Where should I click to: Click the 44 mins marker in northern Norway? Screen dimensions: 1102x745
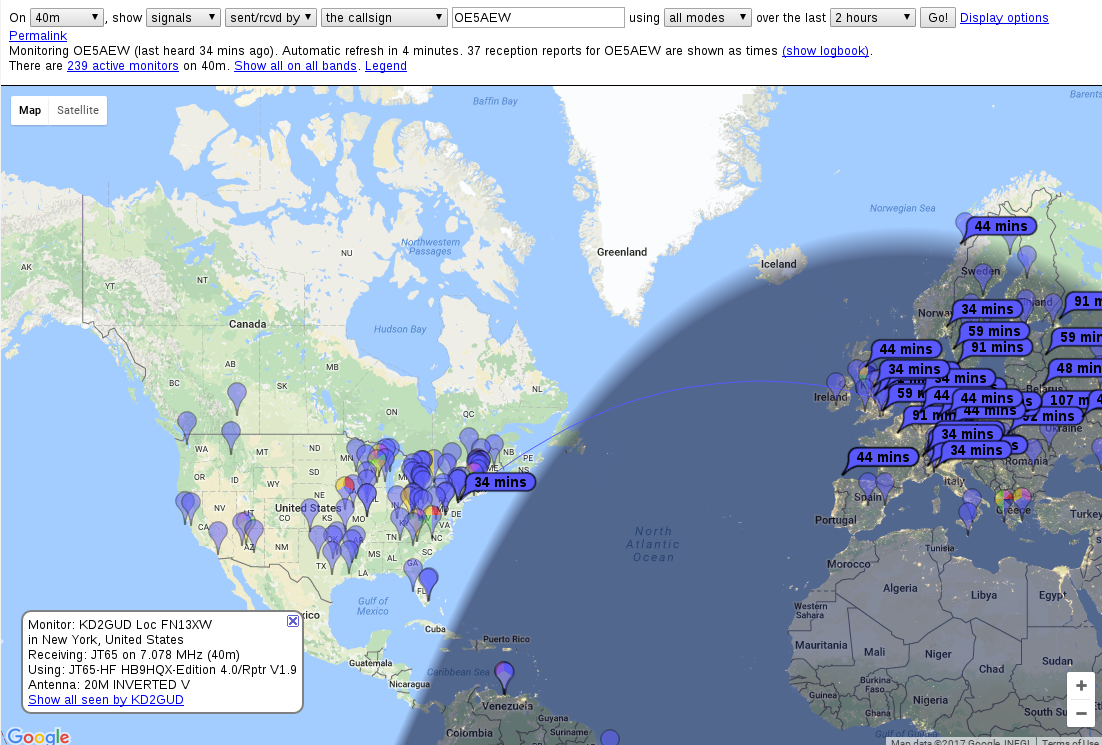click(1001, 226)
